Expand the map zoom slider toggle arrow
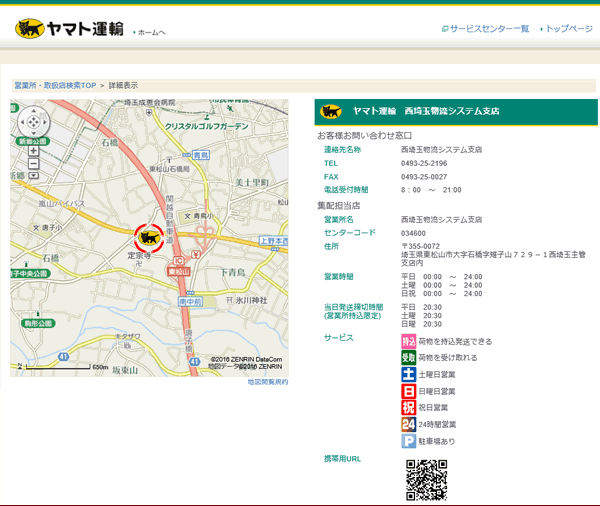This screenshot has width=600, height=506. click(x=33, y=175)
